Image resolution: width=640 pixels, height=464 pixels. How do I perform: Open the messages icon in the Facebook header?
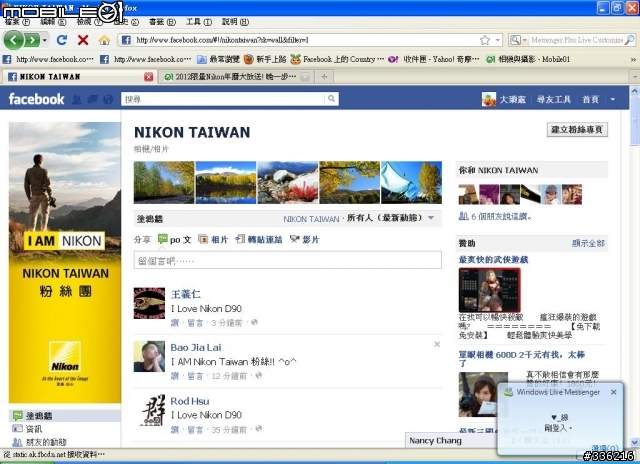[x=92, y=99]
